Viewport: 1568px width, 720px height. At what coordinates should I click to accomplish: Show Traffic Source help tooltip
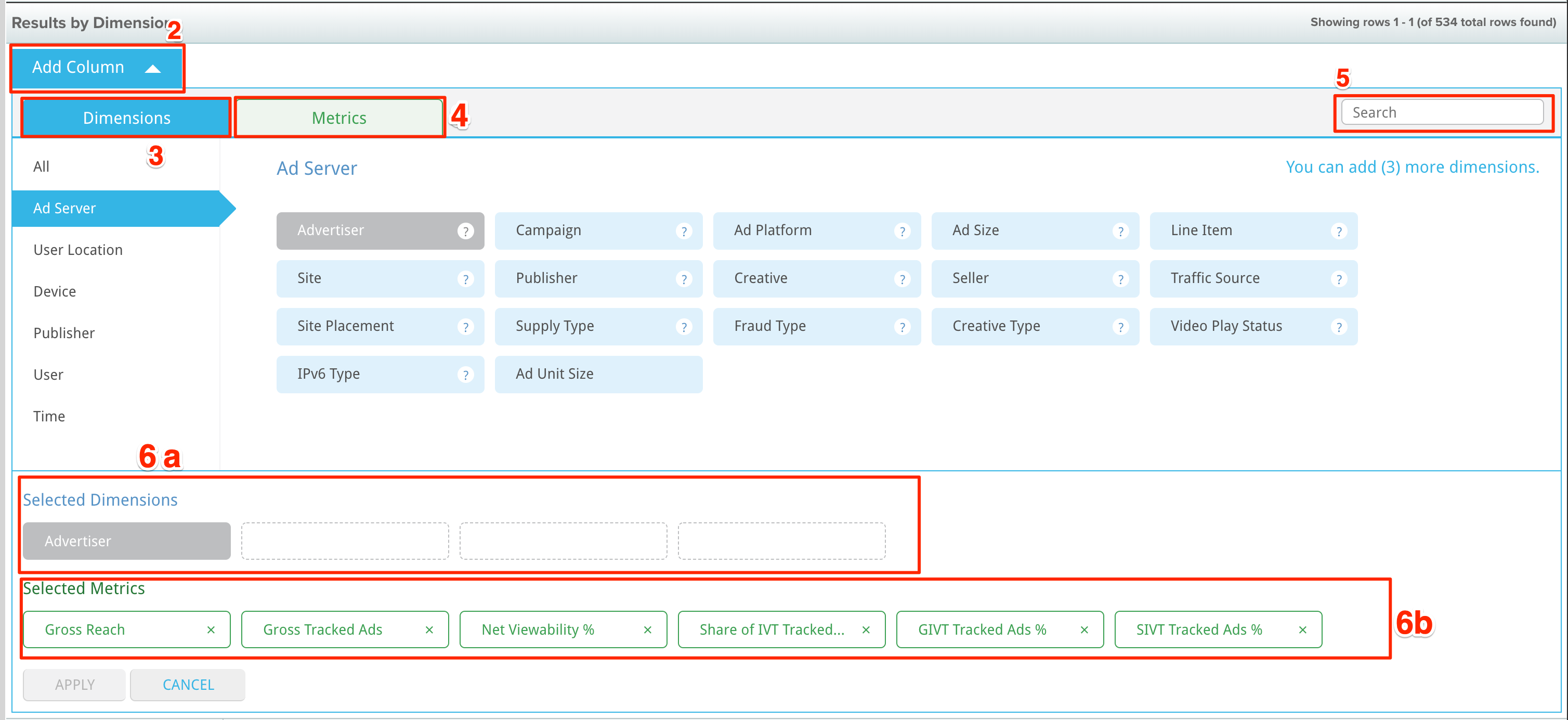[1339, 279]
